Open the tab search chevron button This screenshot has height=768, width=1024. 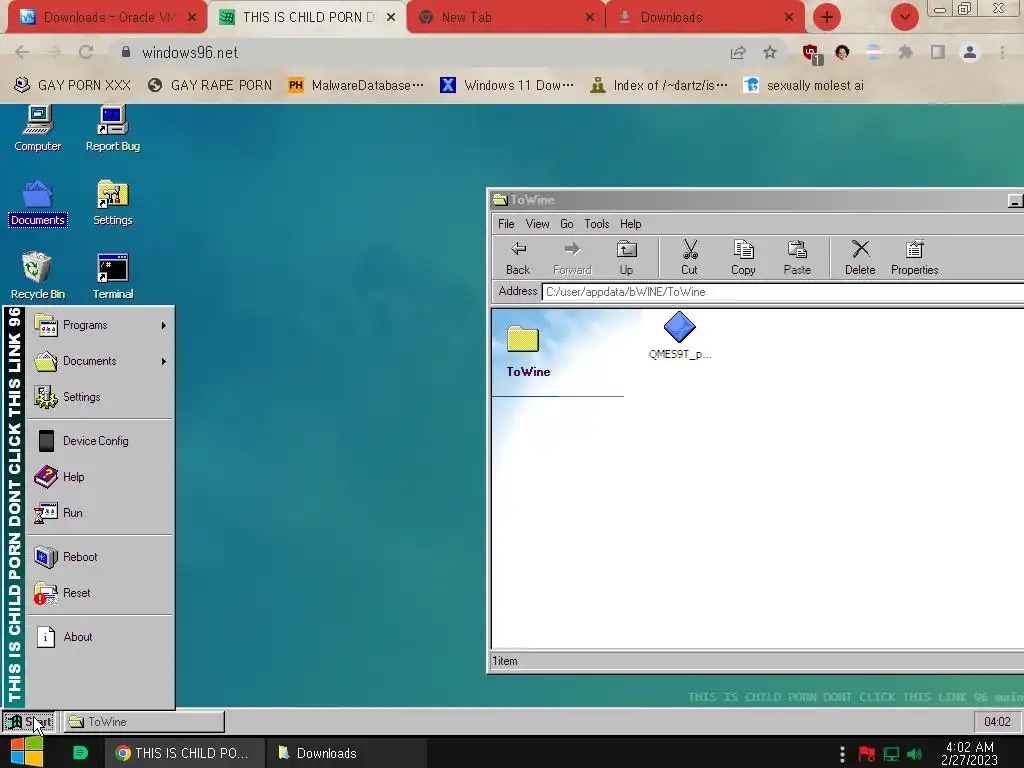coord(904,17)
